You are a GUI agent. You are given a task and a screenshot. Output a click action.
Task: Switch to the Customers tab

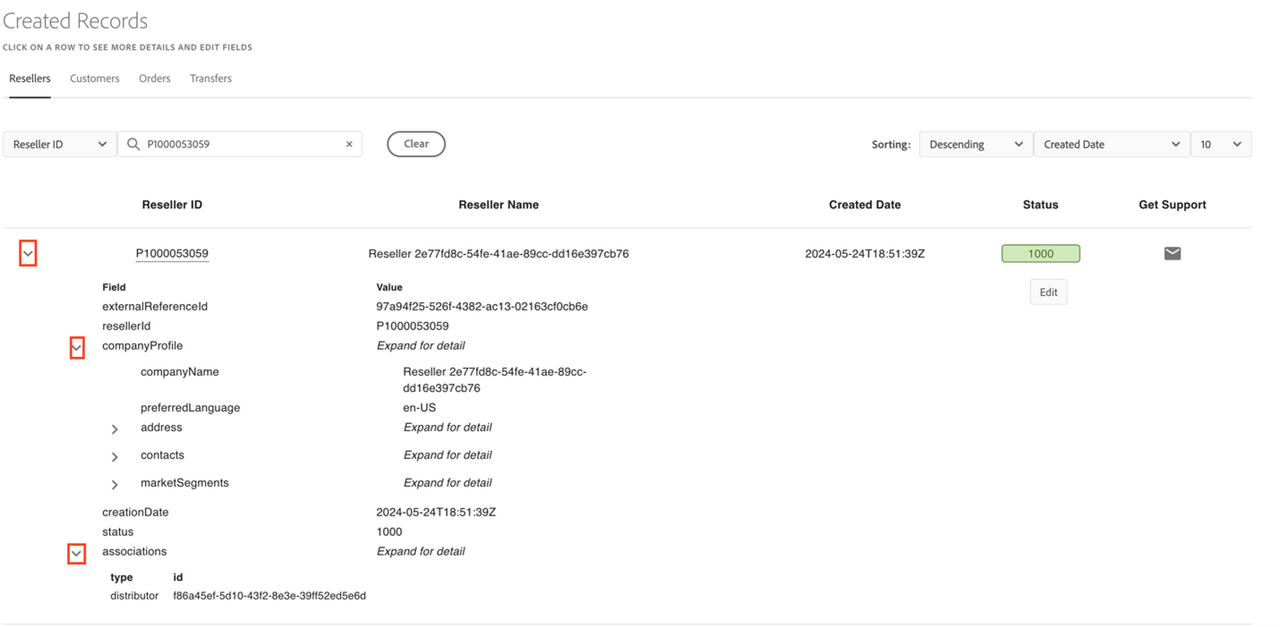pyautogui.click(x=95, y=78)
